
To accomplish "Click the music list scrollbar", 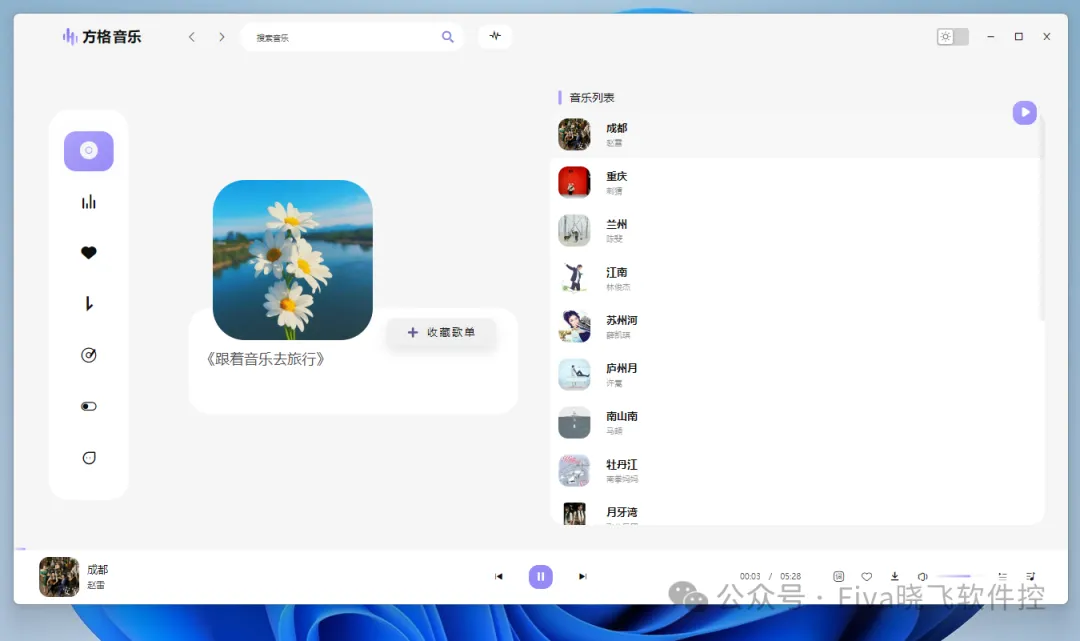I will 1041,217.
